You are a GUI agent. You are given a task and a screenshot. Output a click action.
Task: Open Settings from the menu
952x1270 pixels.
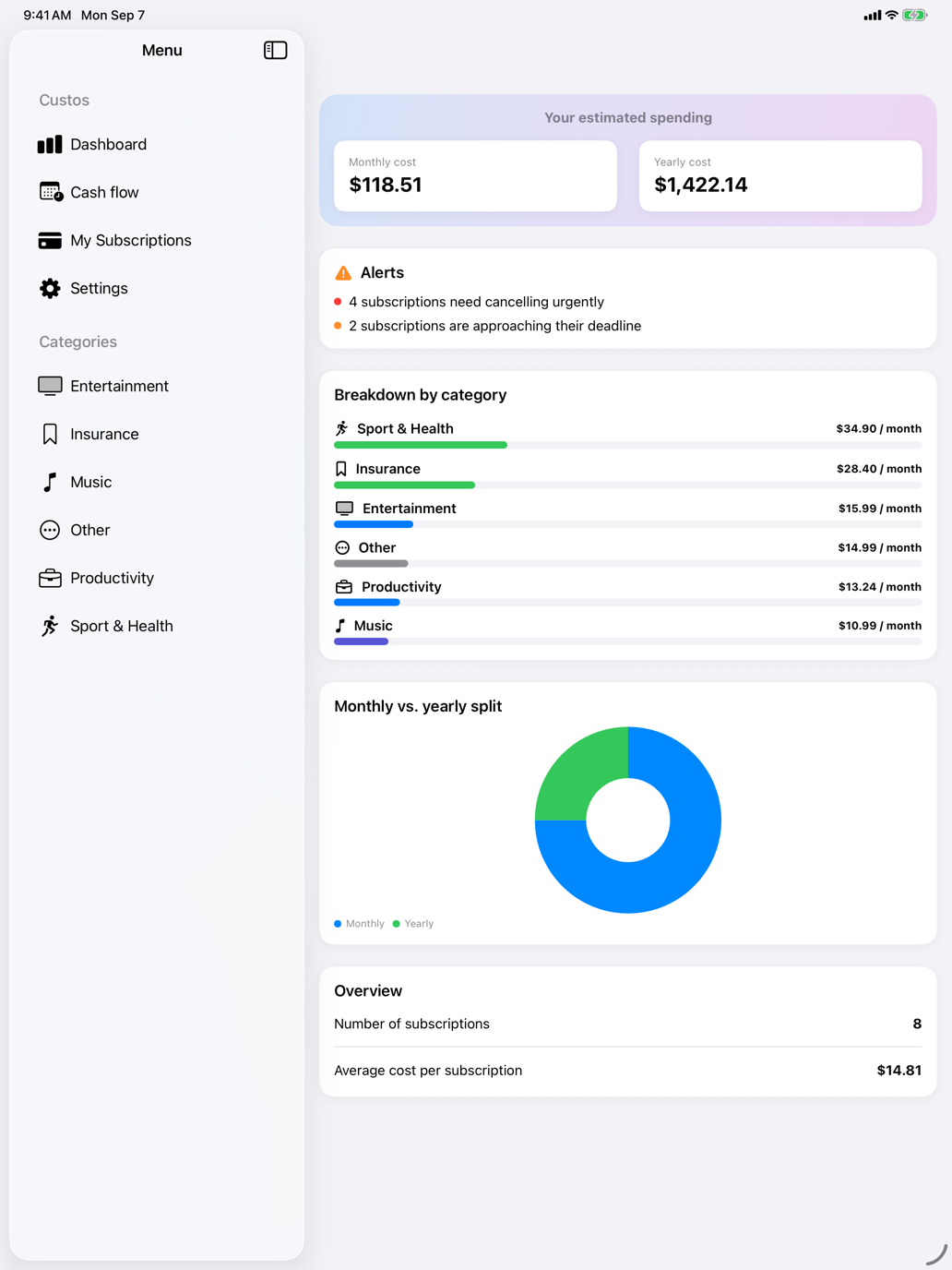(157, 288)
